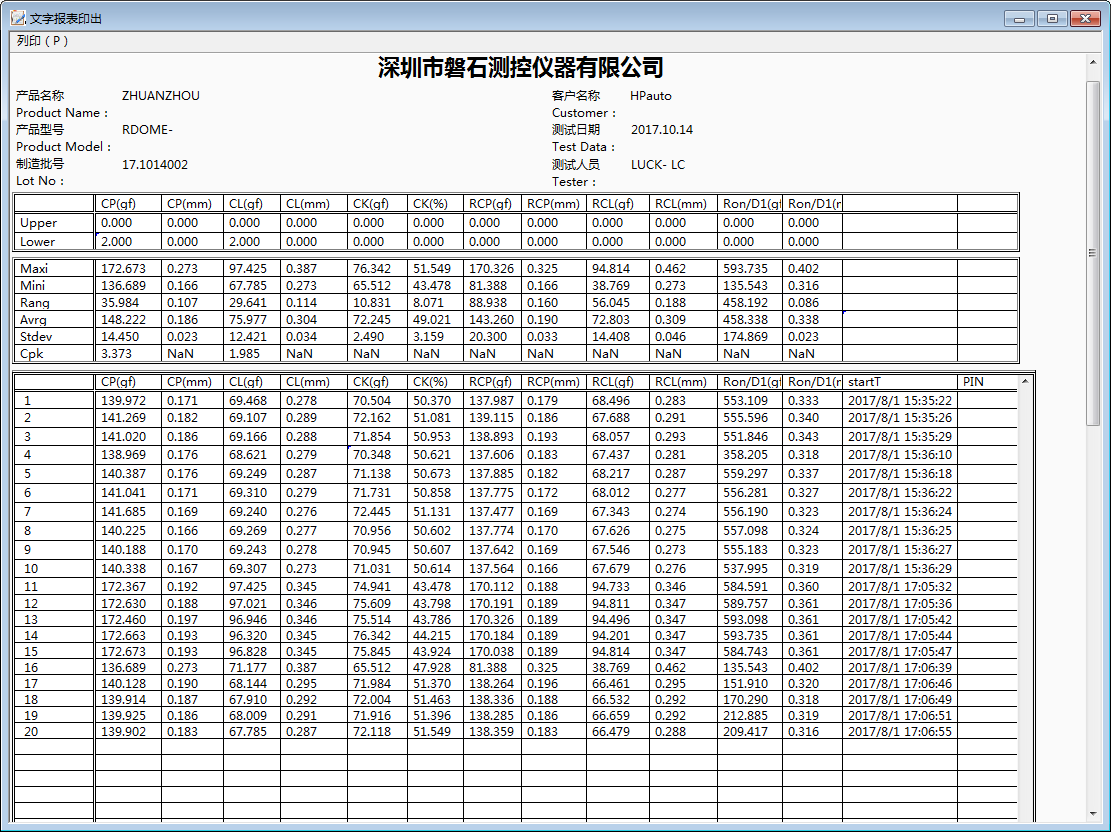Click the data table scrollbar's up arrow
The width and height of the screenshot is (1111, 832).
click(1024, 382)
